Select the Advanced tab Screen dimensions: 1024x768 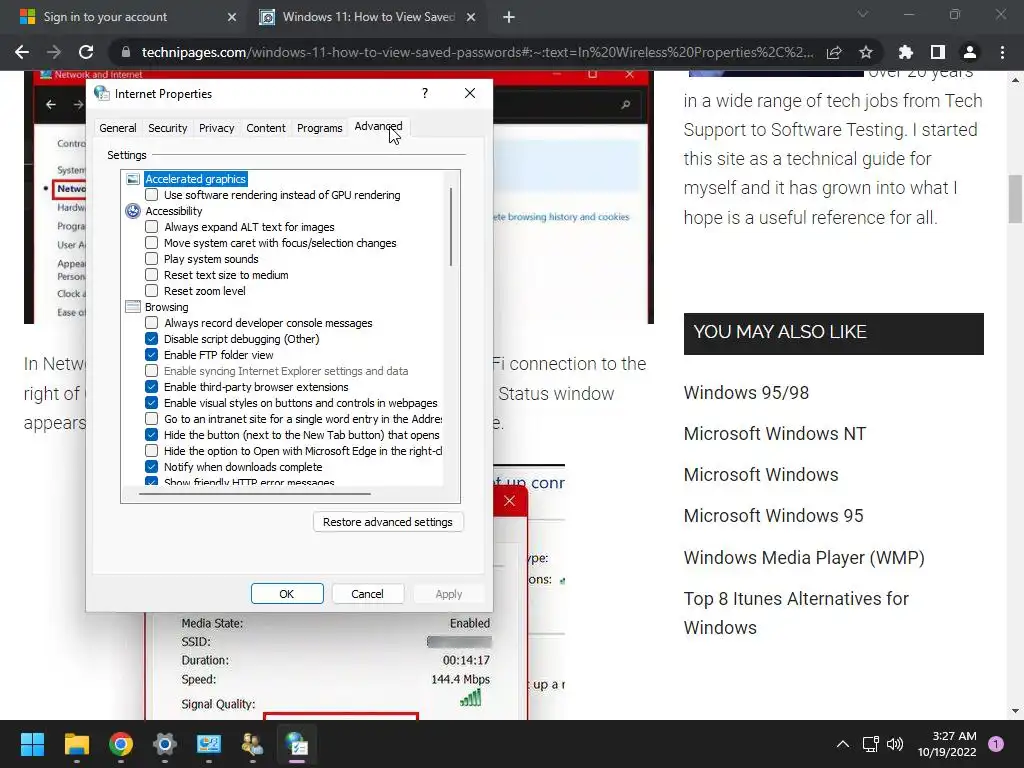tap(378, 127)
